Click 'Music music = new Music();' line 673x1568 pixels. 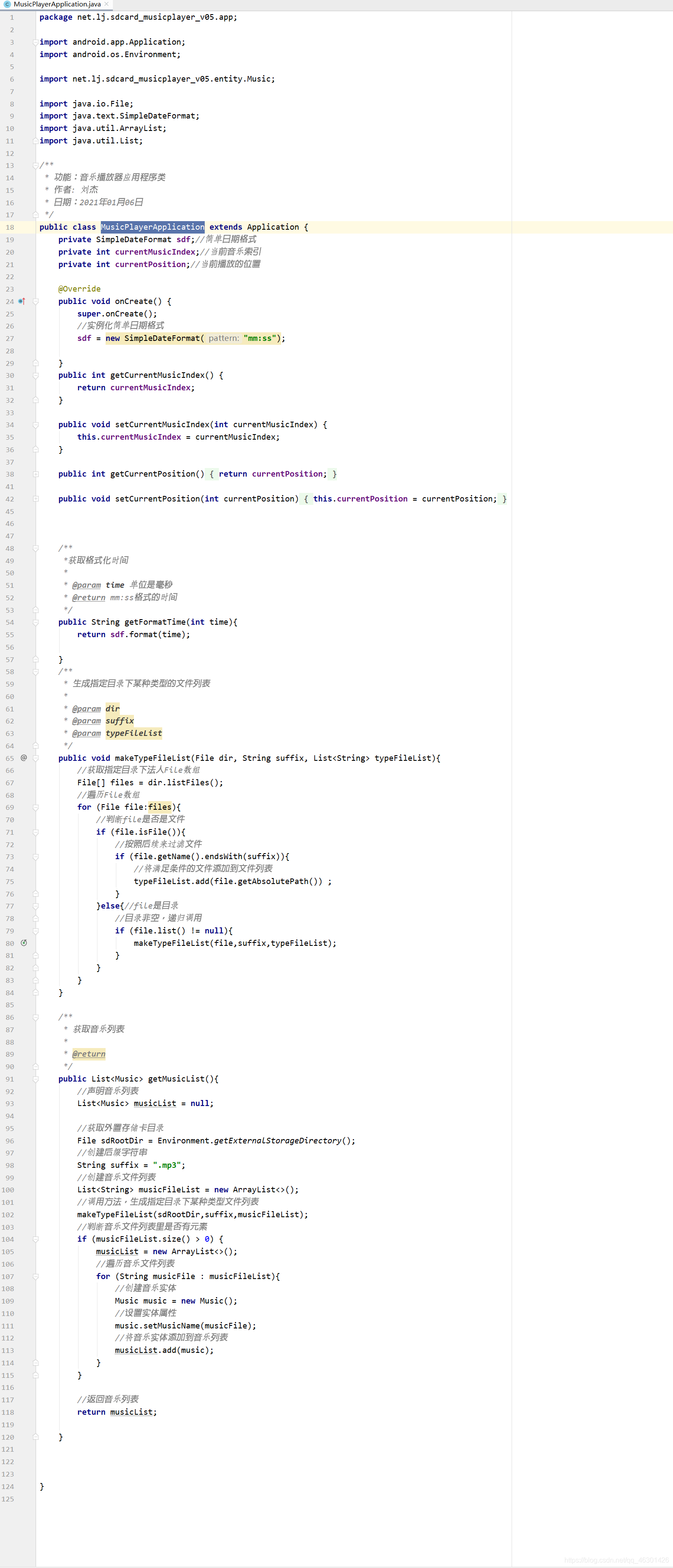(176, 1301)
